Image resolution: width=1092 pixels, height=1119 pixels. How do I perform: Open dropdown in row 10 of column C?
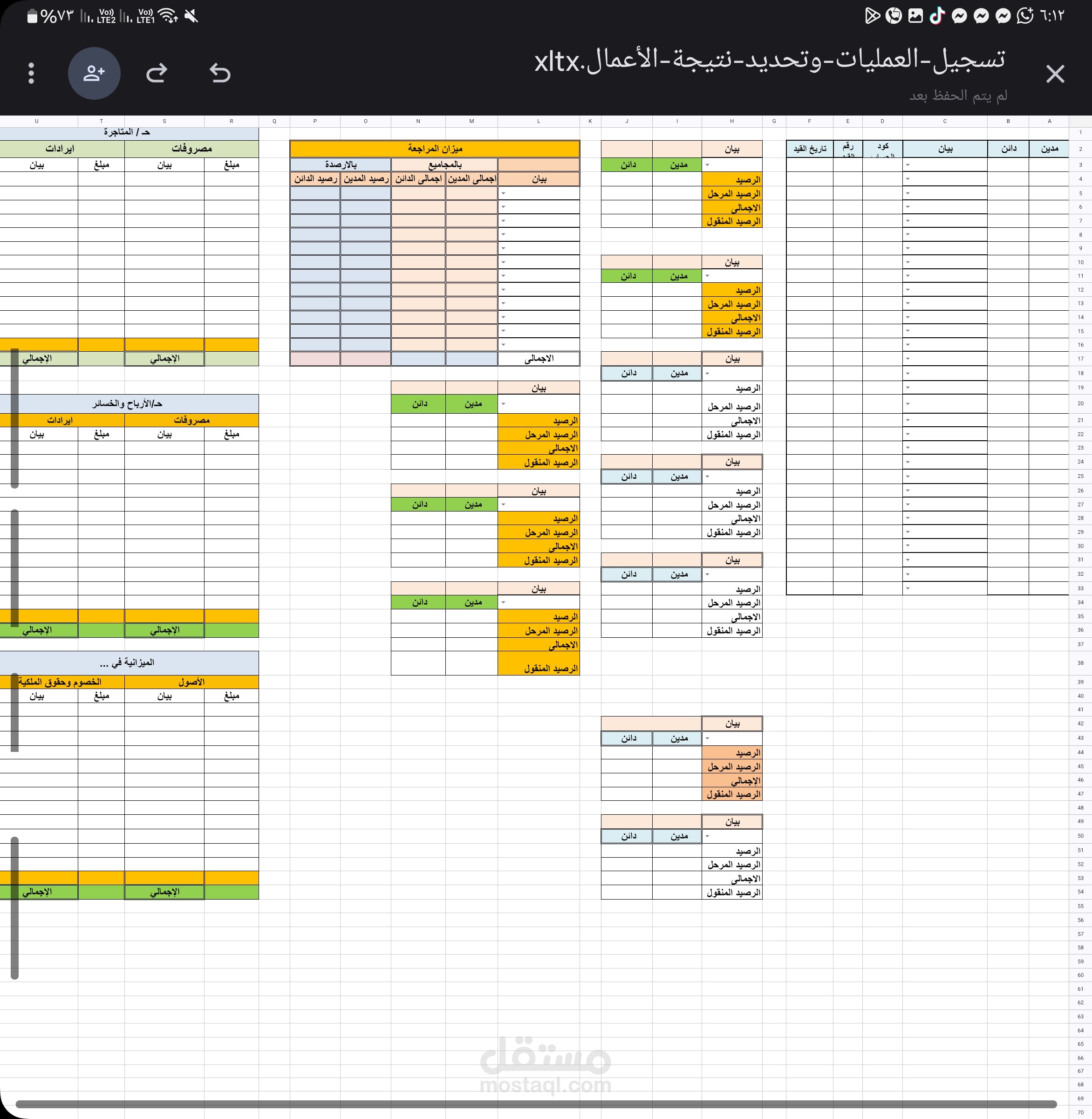(908, 262)
